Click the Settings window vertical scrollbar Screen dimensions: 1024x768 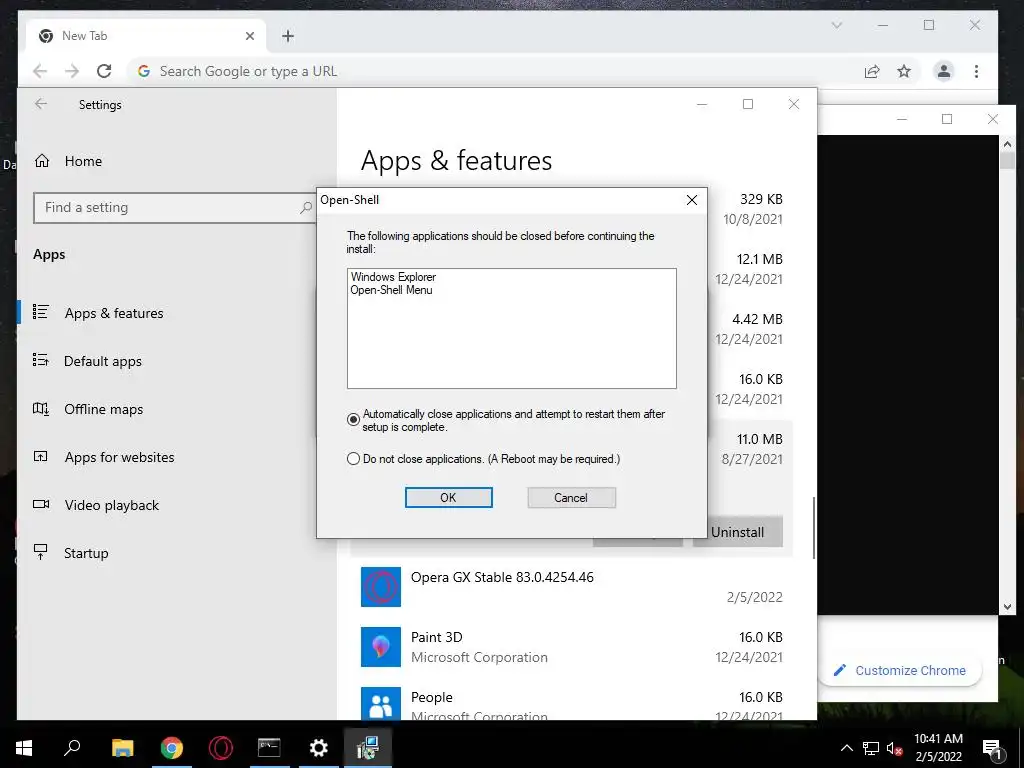coord(813,528)
